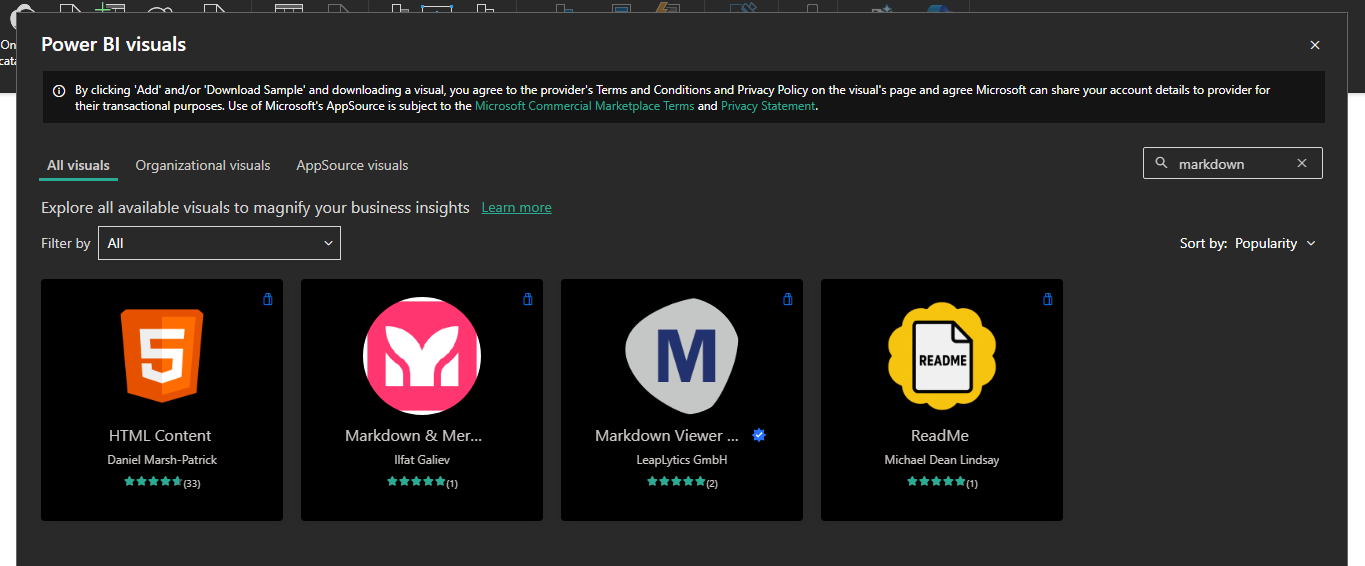Screen dimensions: 1365x566
Task: Open the Privacy Statement link
Action: click(x=768, y=106)
